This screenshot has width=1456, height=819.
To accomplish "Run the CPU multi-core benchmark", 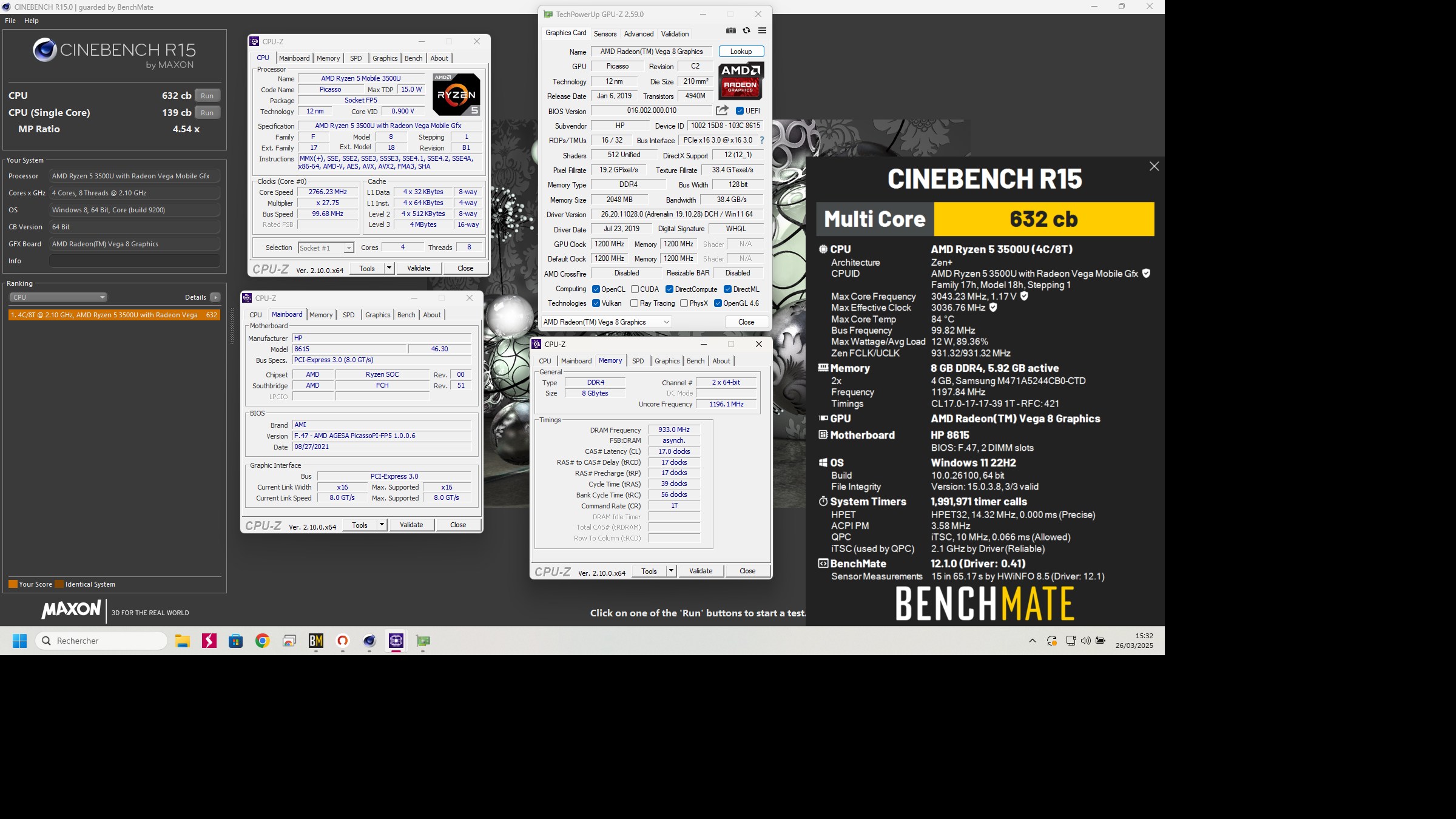I will [x=207, y=96].
